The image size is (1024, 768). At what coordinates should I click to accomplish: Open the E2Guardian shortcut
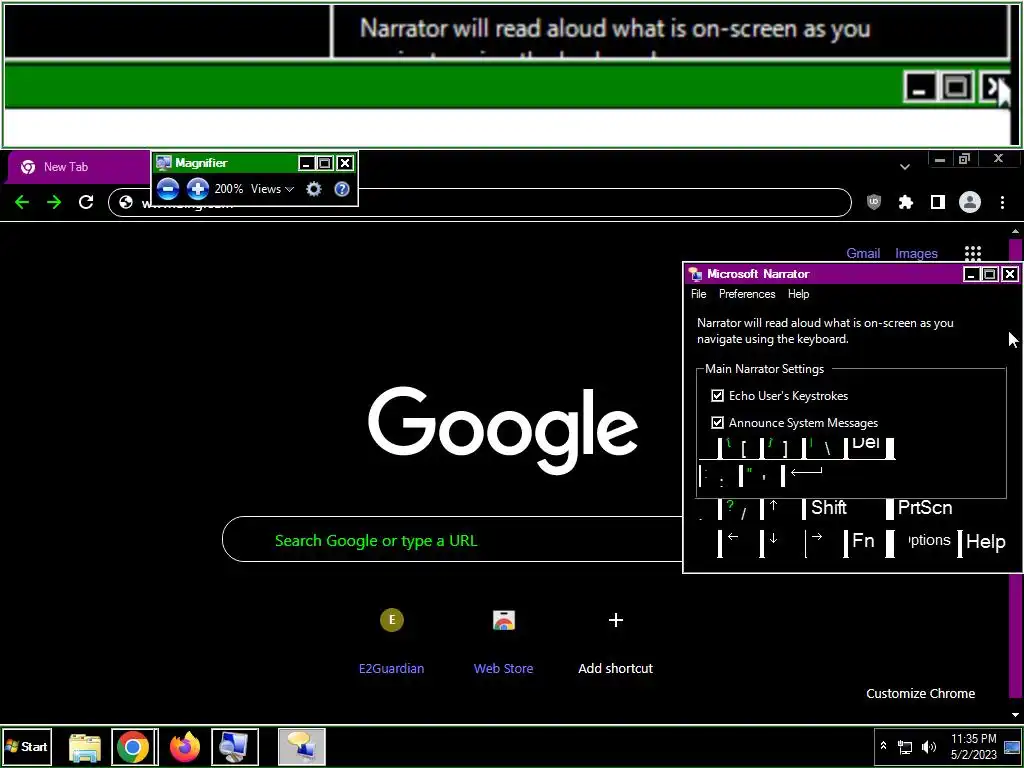[x=392, y=640]
